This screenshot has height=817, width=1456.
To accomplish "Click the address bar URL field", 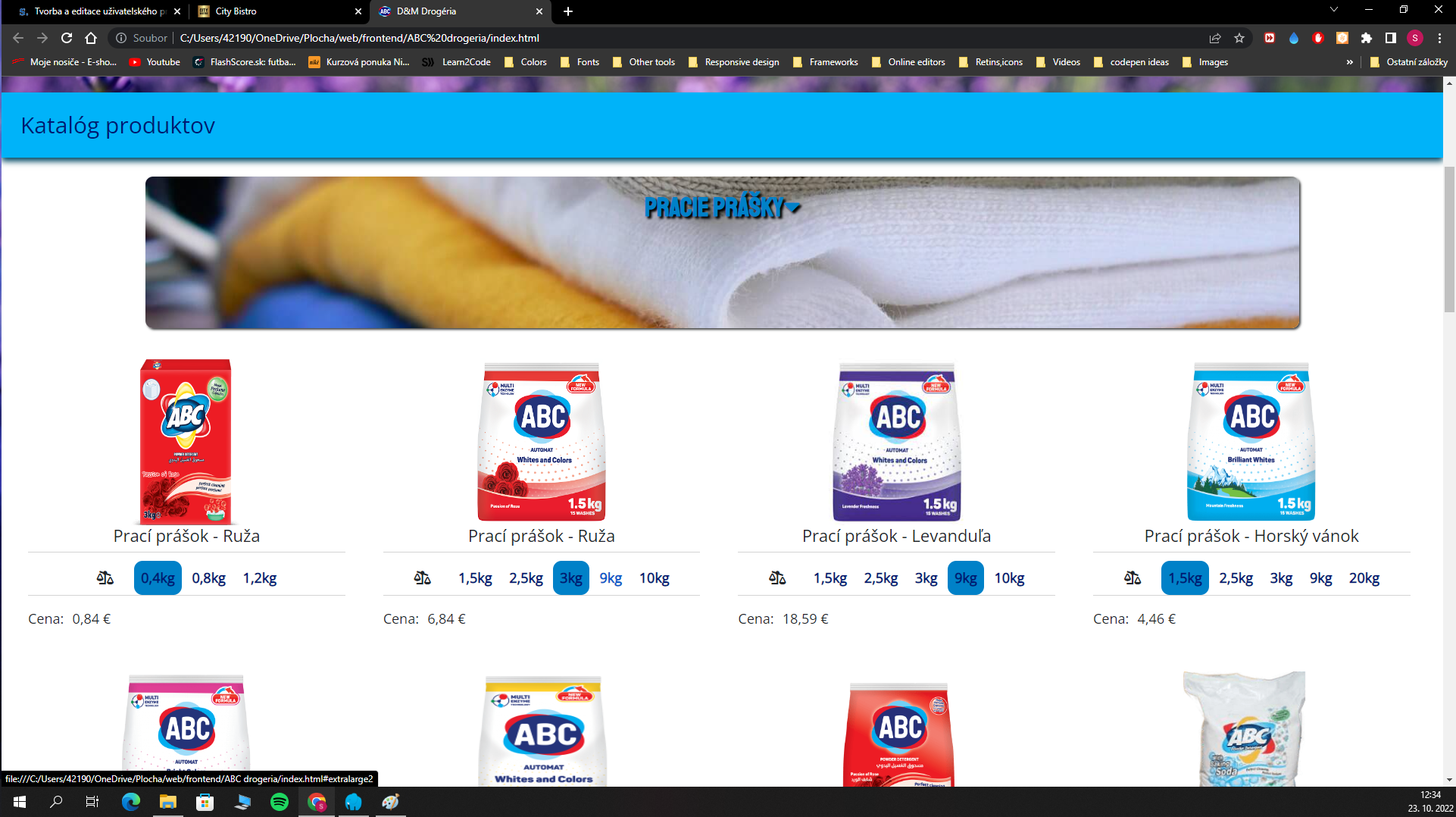I will pyautogui.click(x=682, y=38).
